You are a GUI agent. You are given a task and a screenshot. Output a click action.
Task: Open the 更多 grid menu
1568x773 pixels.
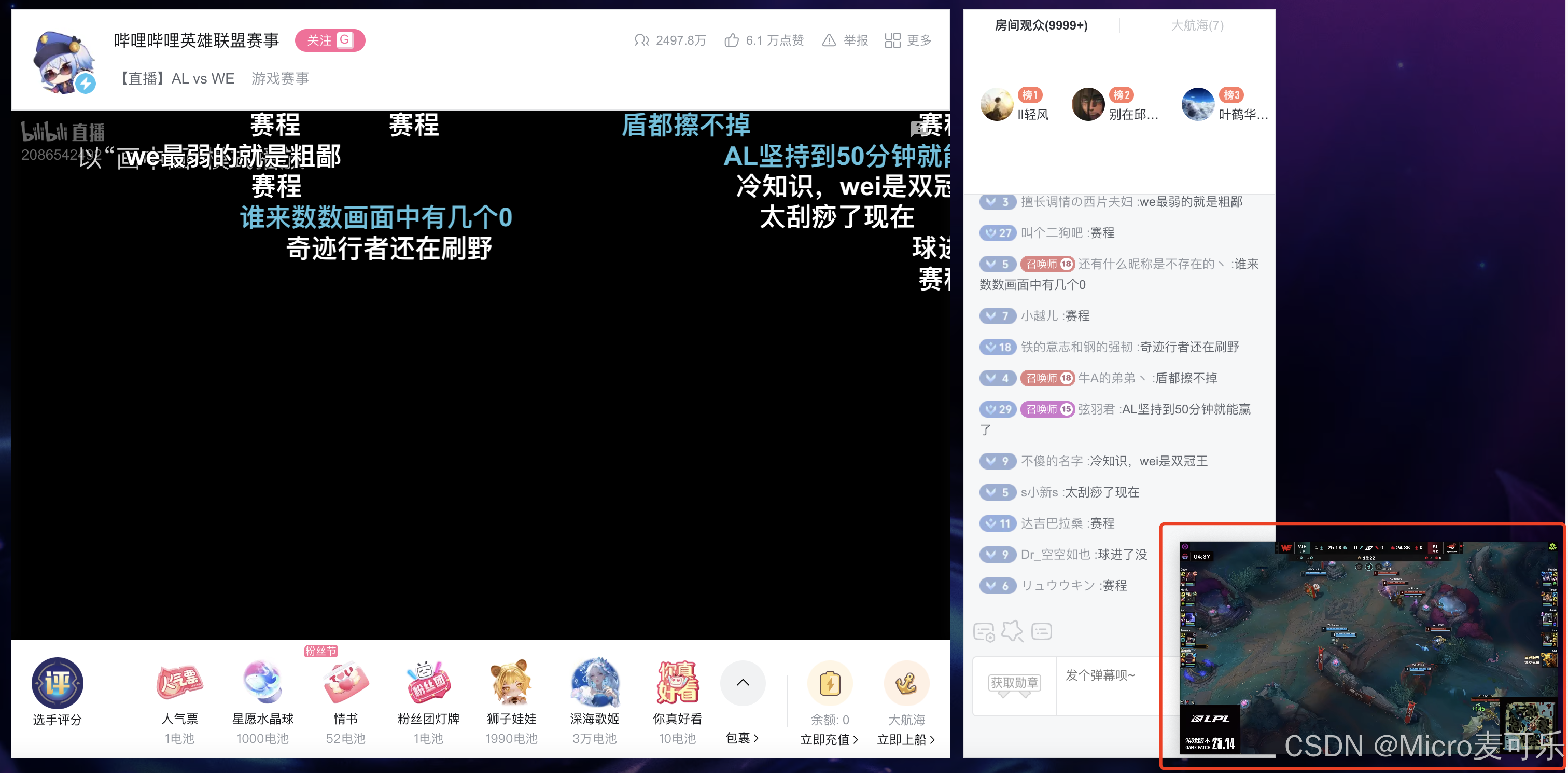(x=907, y=40)
